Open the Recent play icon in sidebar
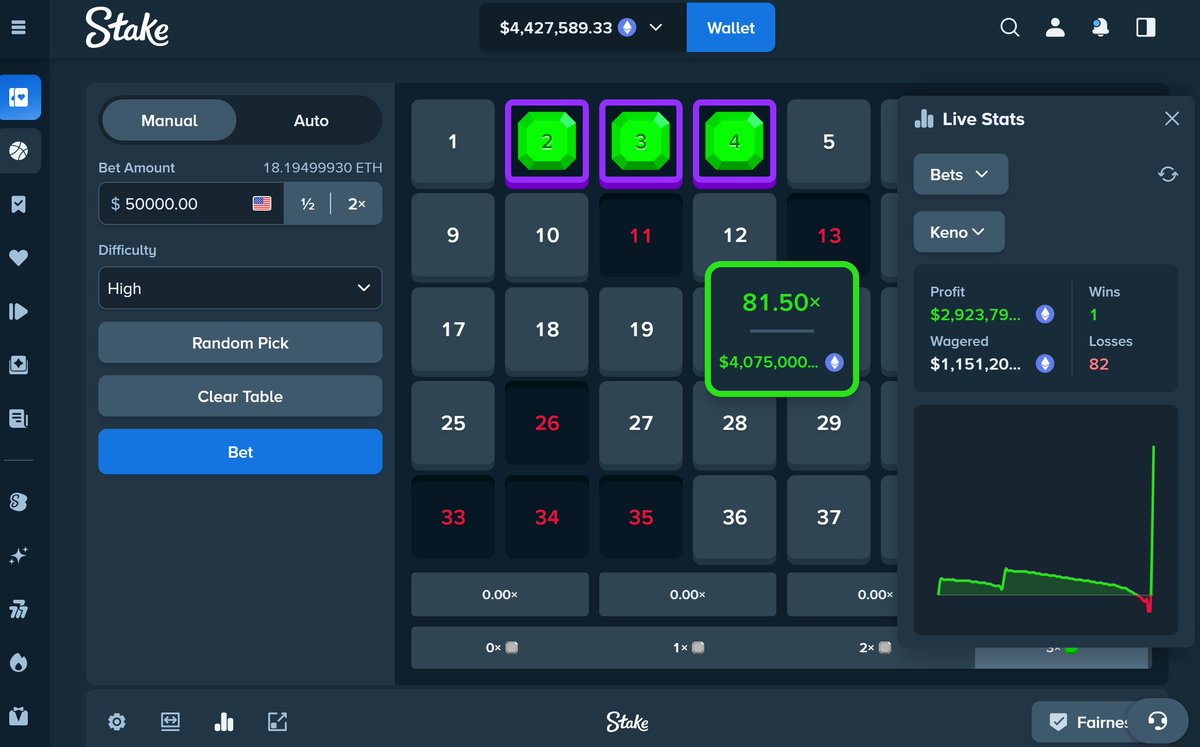This screenshot has height=747, width=1200. point(18,311)
